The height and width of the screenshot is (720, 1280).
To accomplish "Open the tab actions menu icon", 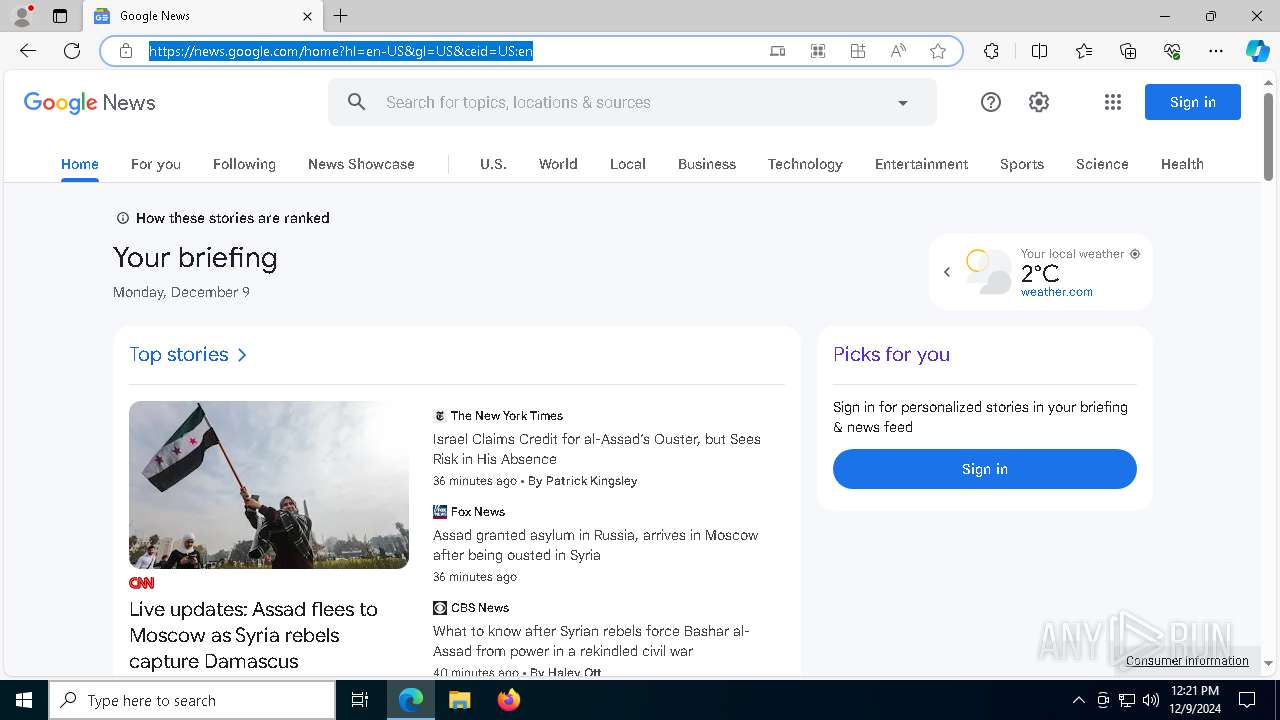I will pos(60,16).
